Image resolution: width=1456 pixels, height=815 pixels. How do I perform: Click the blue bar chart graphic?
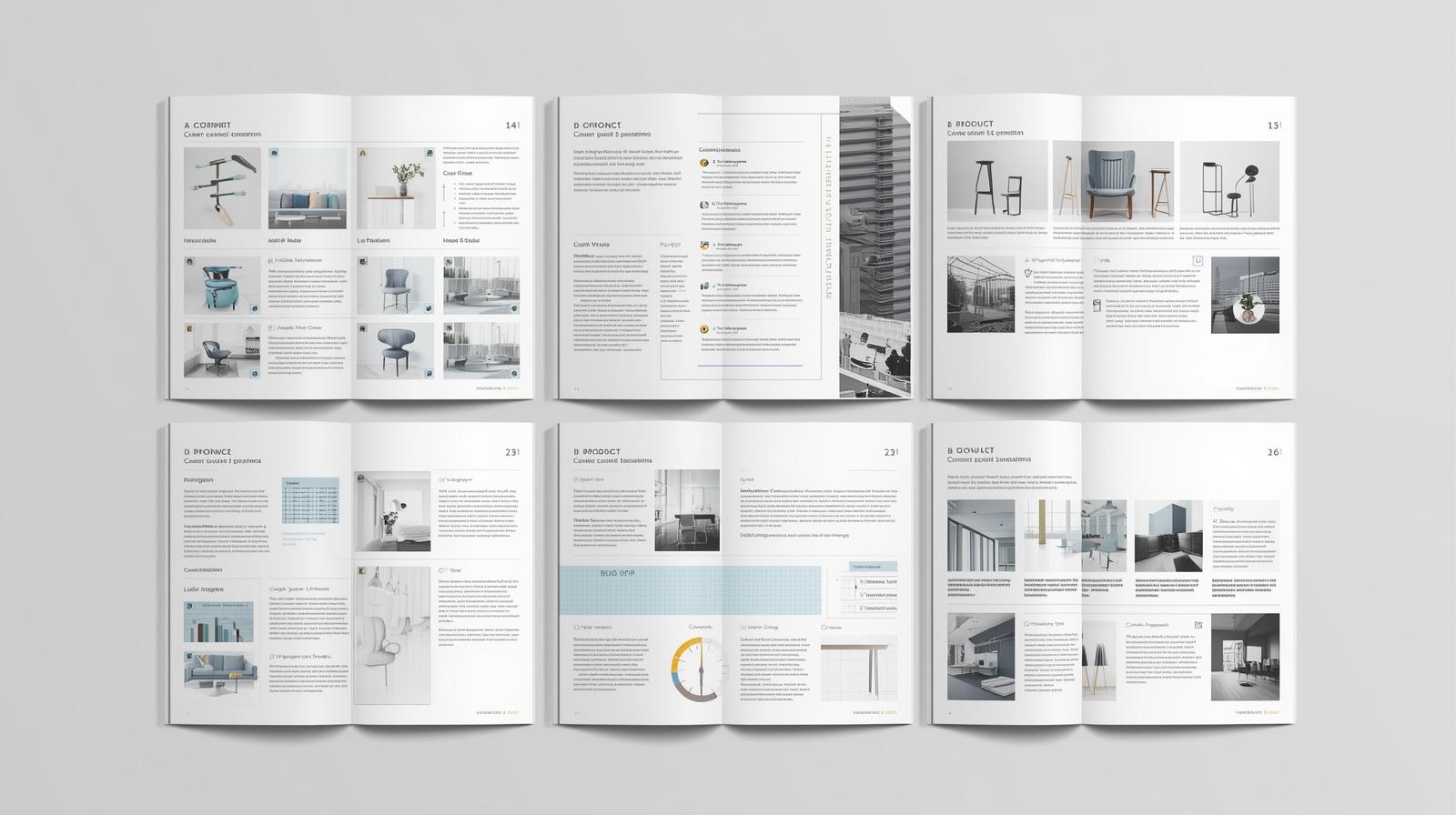click(219, 623)
